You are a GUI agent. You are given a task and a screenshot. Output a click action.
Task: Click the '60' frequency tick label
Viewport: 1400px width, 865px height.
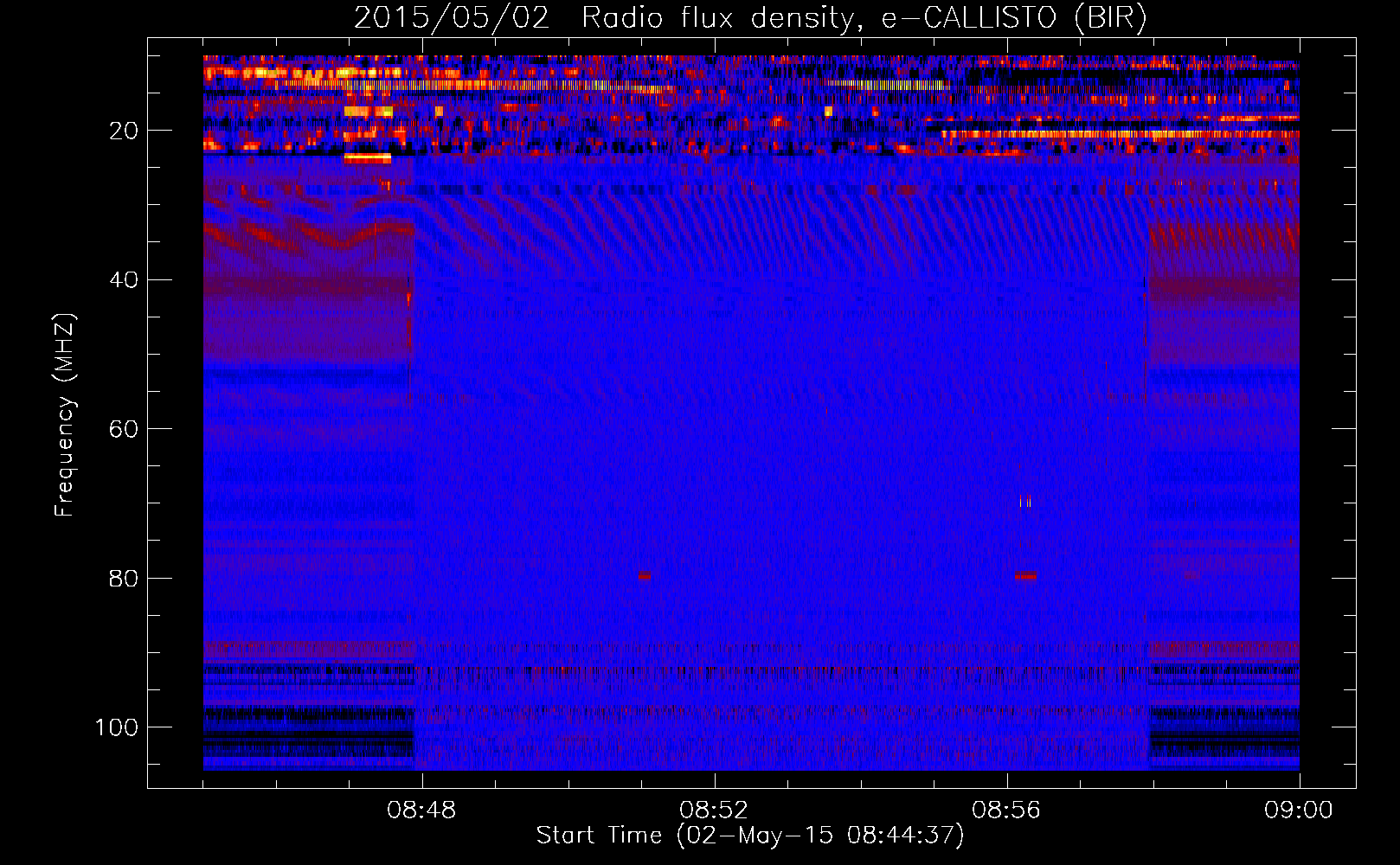[124, 429]
